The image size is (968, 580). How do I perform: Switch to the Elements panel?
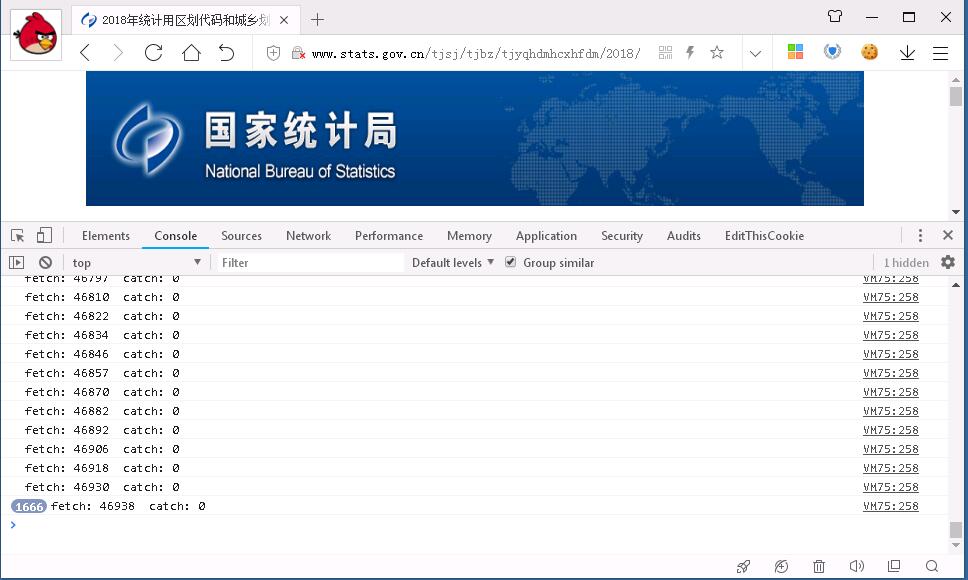(106, 236)
